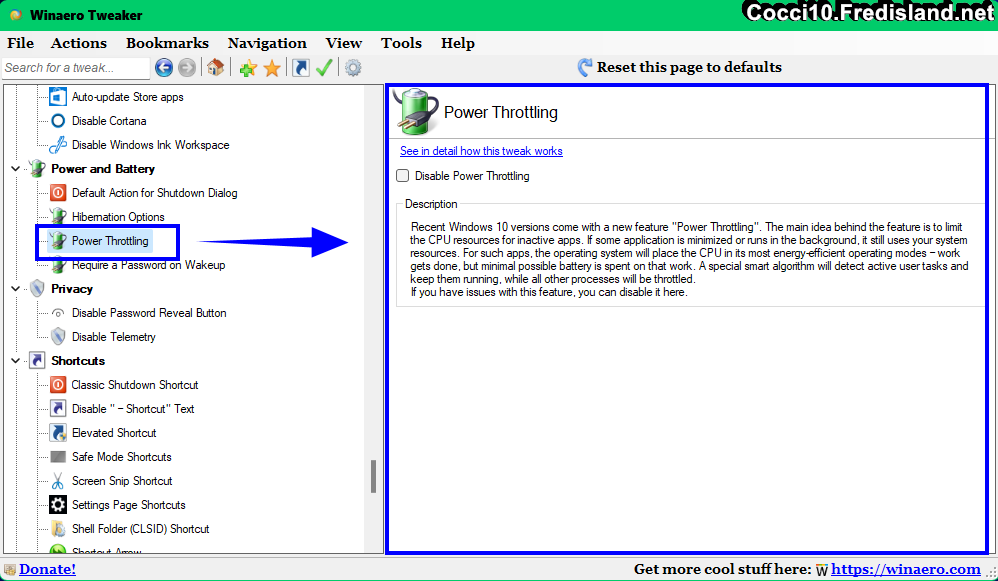Screen dimensions: 998x581
Task: Open the View menu
Action: pos(344,43)
